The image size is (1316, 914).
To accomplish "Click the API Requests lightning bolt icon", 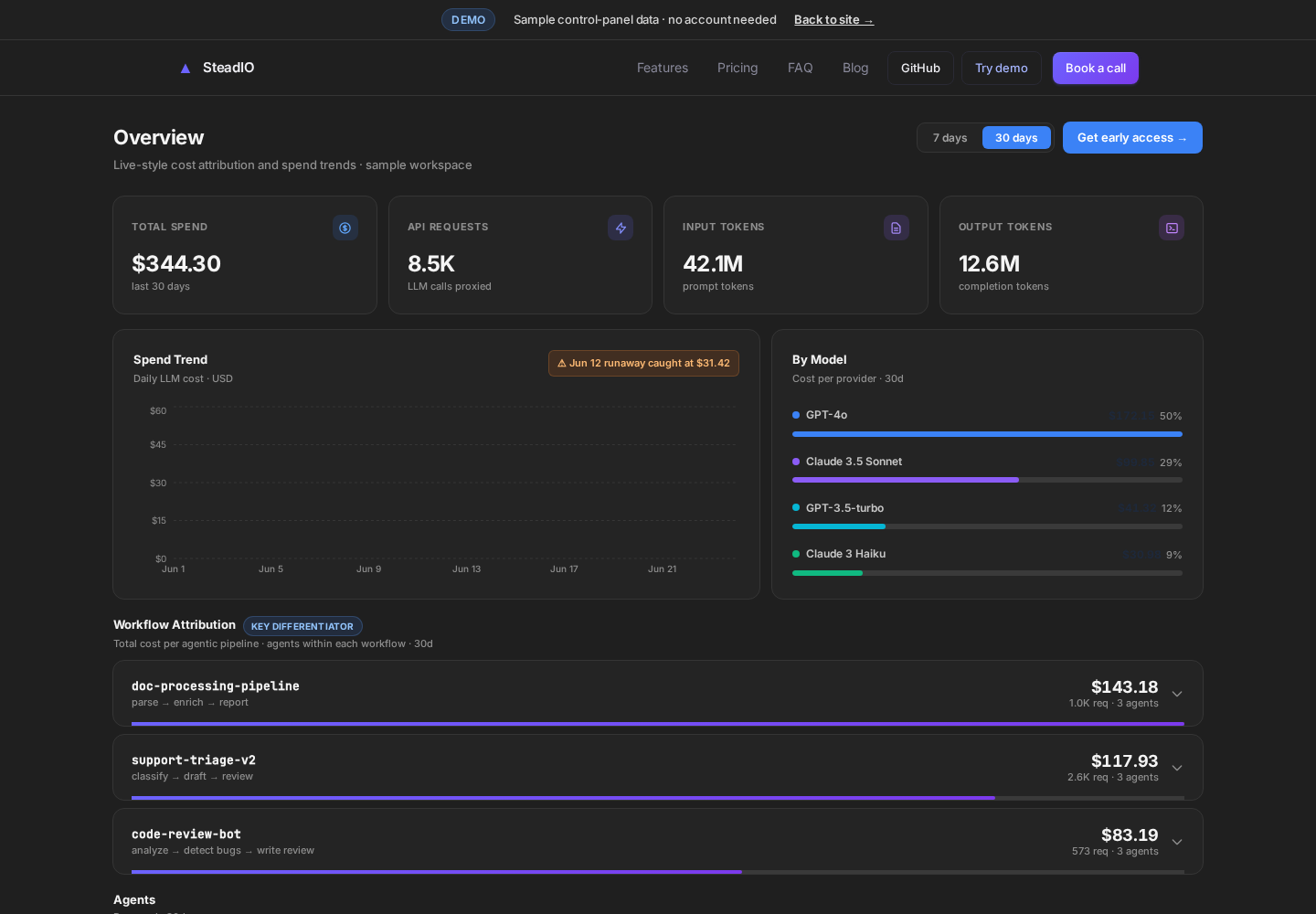I will [621, 228].
